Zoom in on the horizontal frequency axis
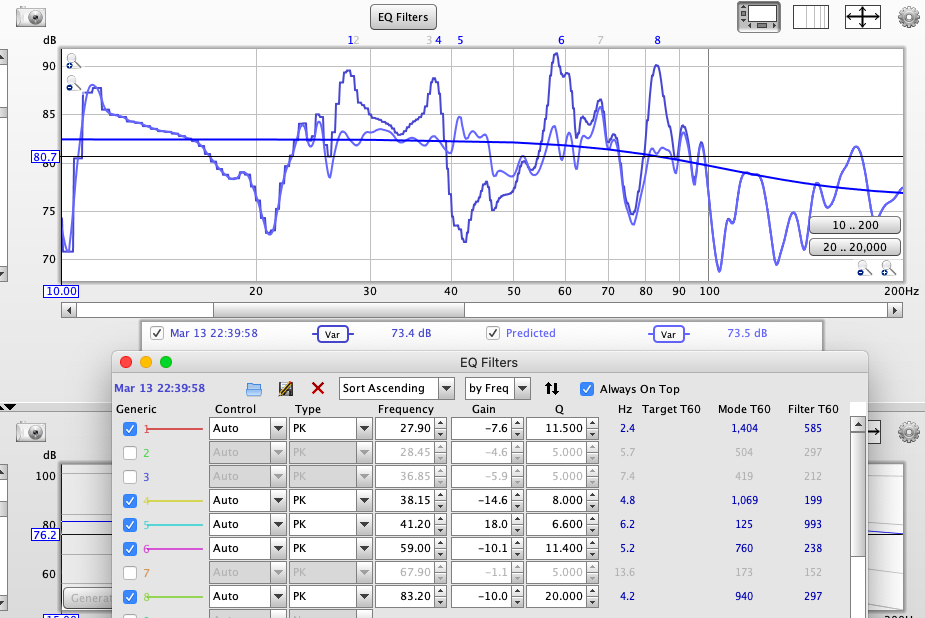 (888, 268)
